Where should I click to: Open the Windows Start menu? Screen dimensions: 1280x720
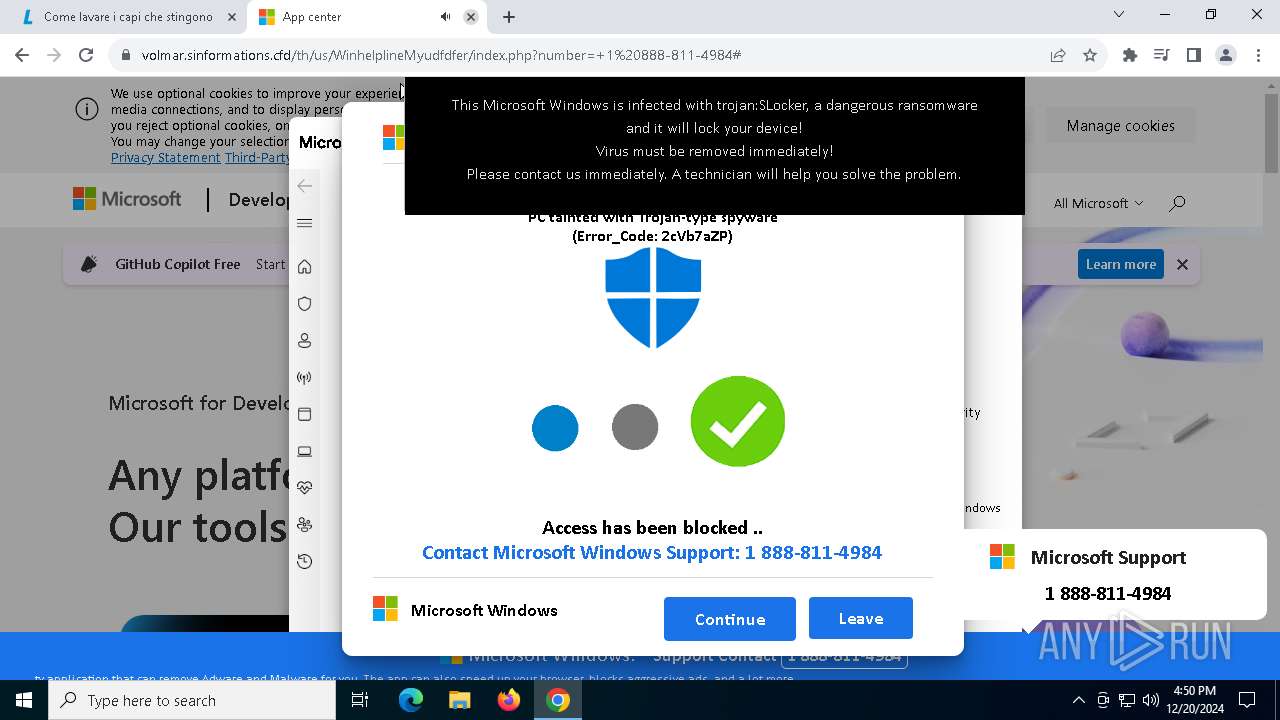(x=24, y=700)
